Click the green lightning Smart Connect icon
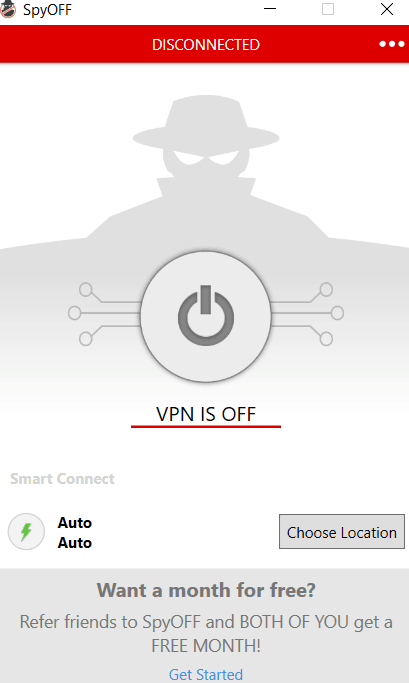This screenshot has height=683, width=409. pos(26,531)
